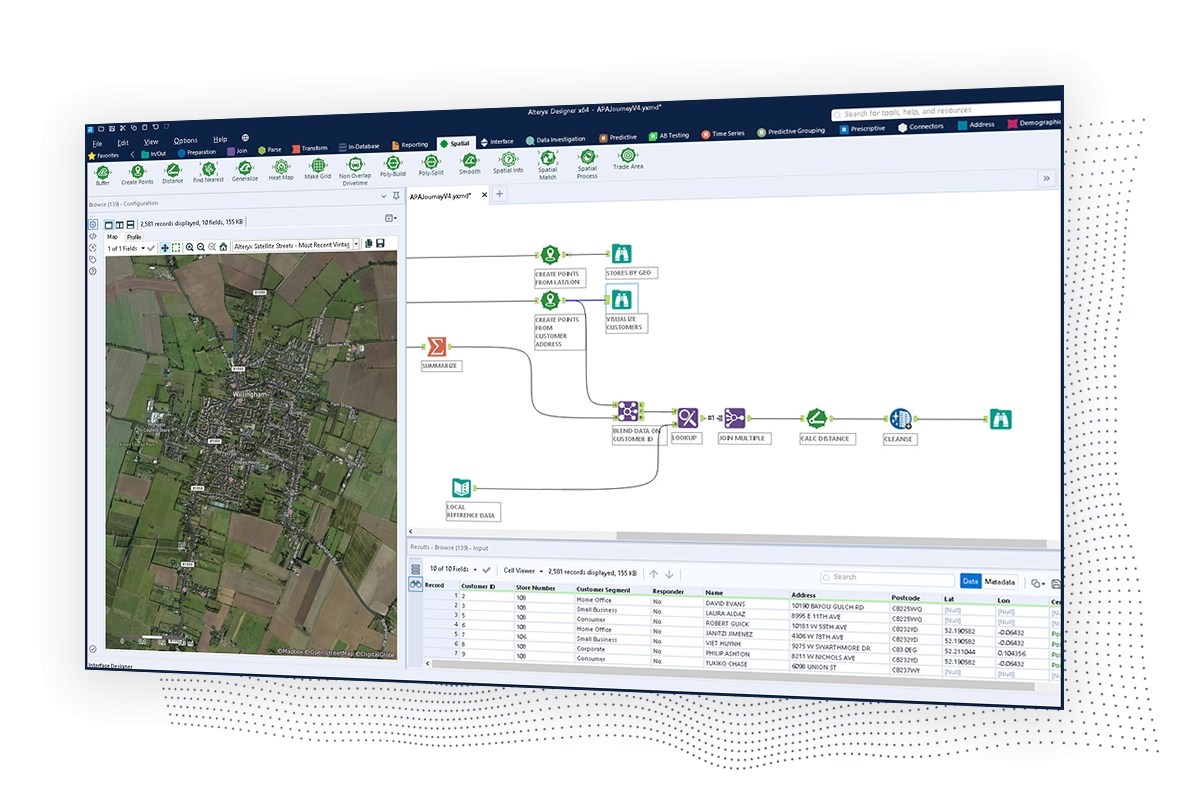
Task: Select the Create Points tool in palette
Action: [x=137, y=174]
